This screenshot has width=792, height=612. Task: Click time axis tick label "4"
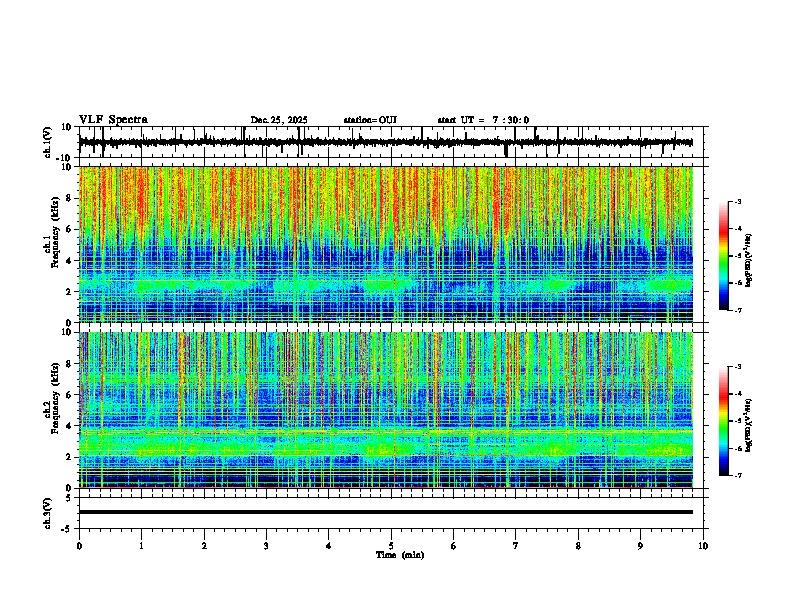329,546
